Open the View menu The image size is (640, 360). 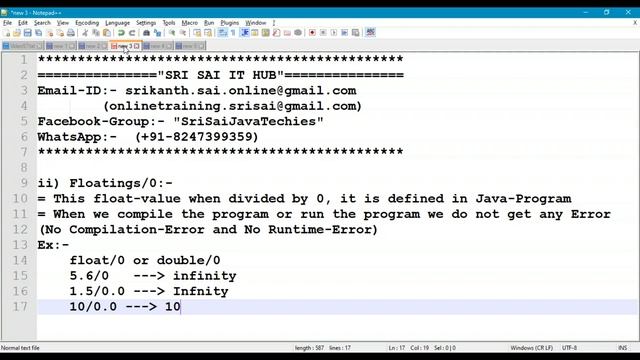(62, 23)
